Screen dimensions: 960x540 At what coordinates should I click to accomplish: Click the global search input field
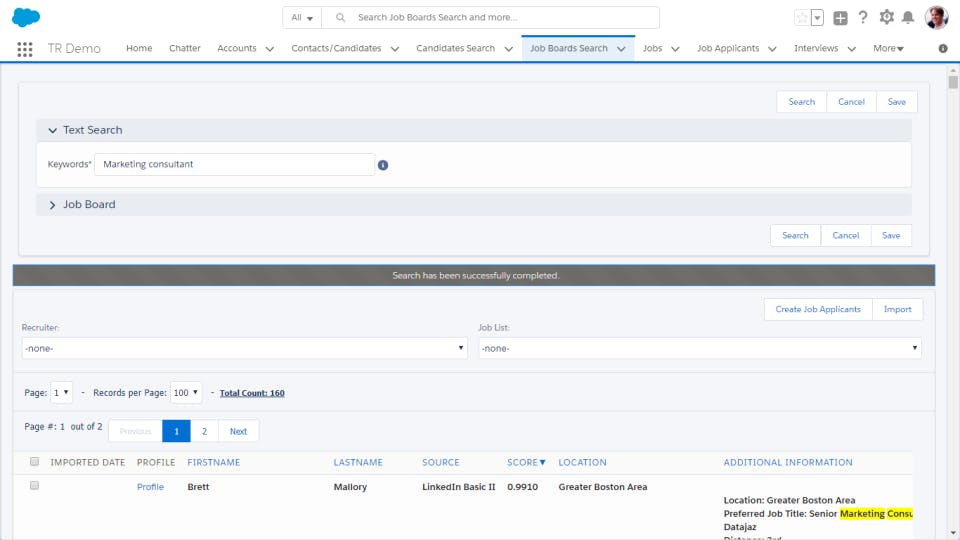[x=490, y=18]
